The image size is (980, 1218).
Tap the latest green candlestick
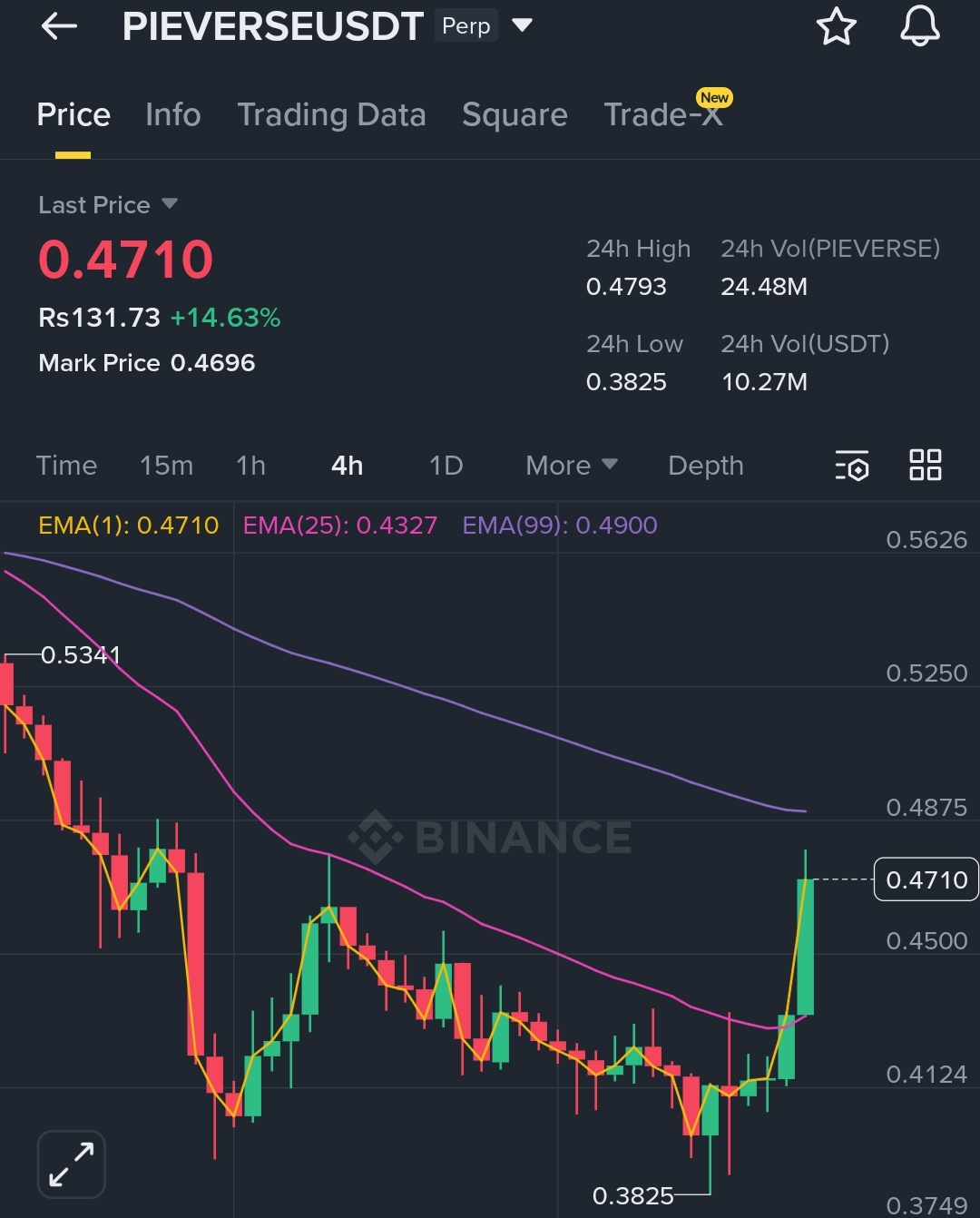coord(805,947)
